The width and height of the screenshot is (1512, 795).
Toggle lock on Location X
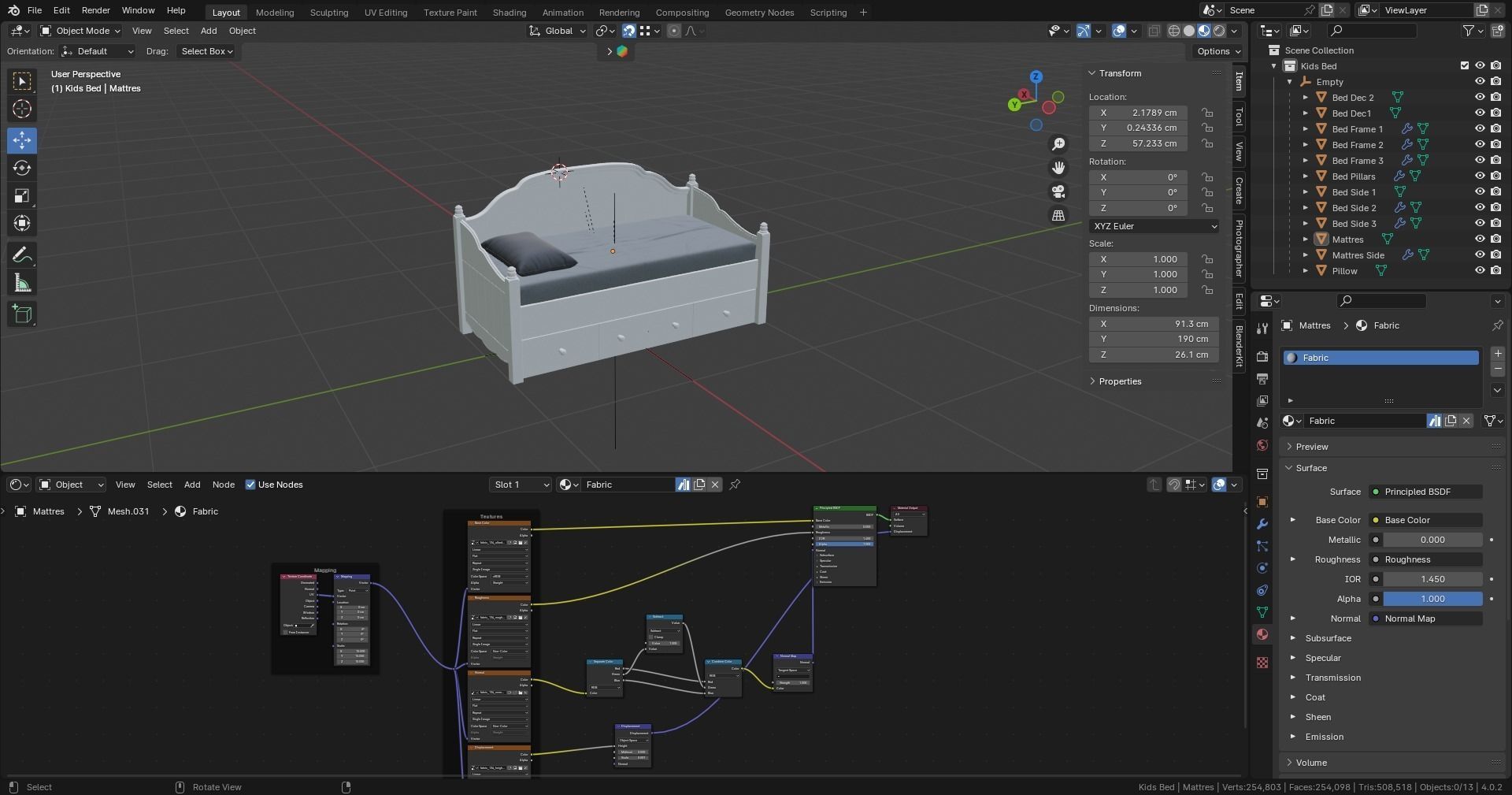click(x=1207, y=113)
